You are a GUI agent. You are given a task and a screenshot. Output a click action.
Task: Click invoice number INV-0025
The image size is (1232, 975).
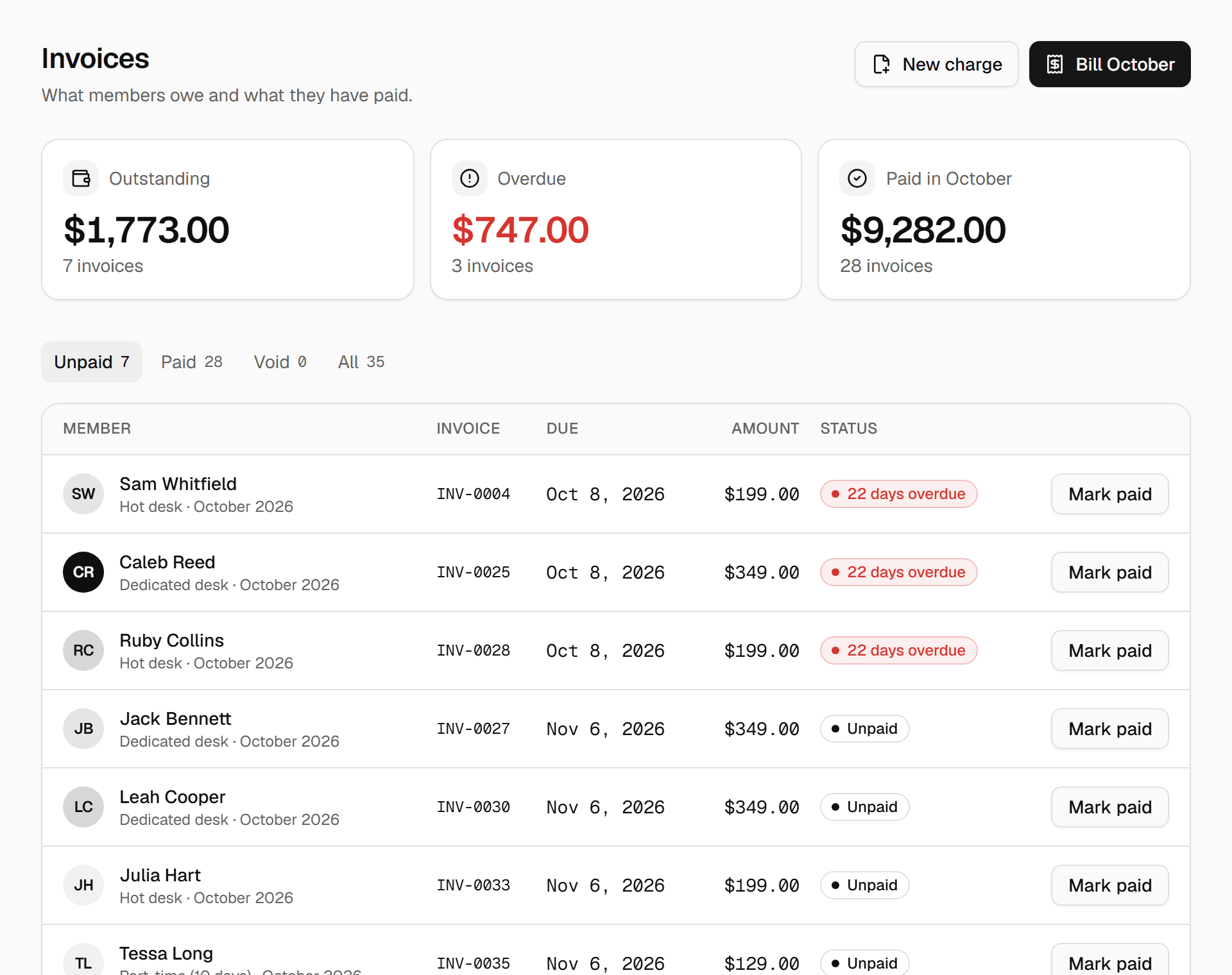coord(474,572)
